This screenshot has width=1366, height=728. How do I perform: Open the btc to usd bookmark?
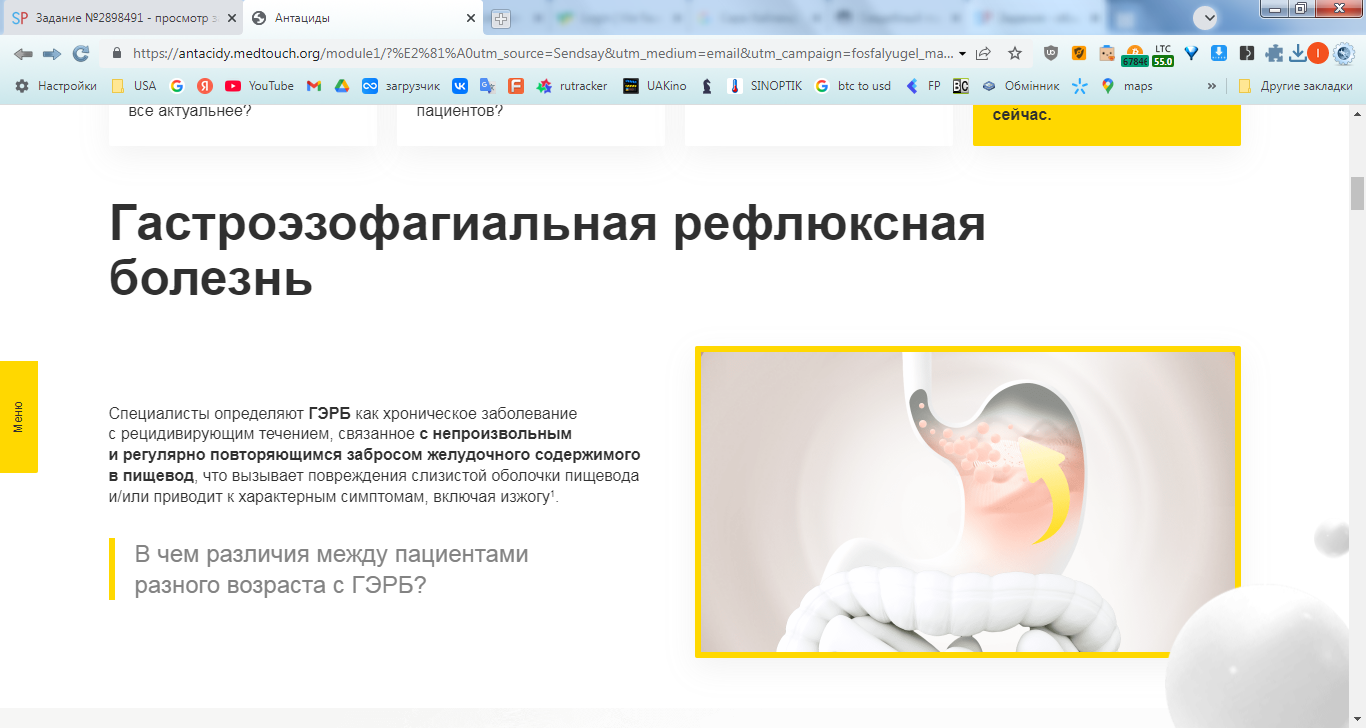853,86
